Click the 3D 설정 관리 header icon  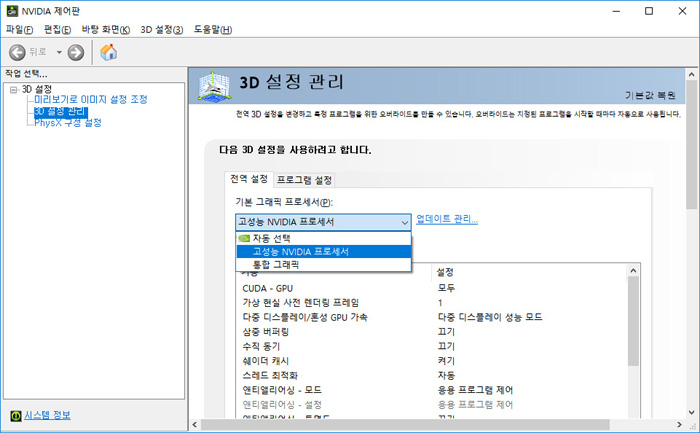(x=215, y=85)
